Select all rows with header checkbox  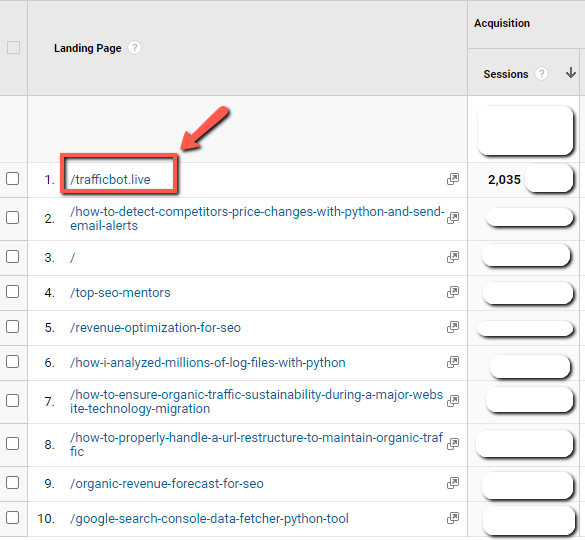[13, 48]
